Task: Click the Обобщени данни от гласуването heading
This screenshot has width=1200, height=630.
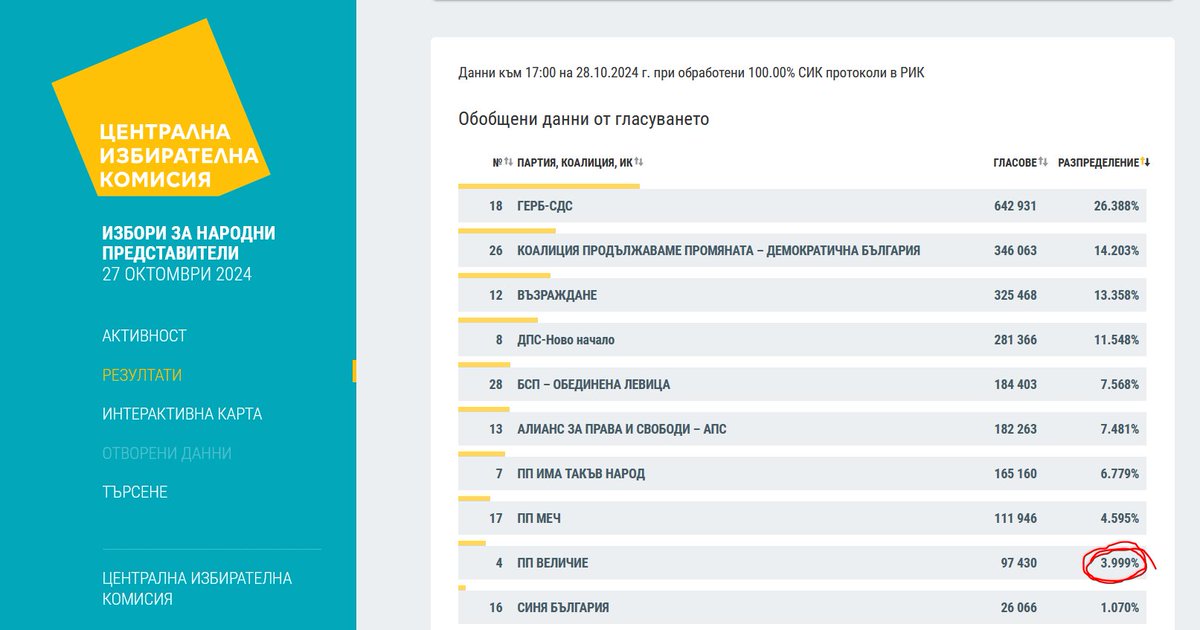Action: pos(584,119)
